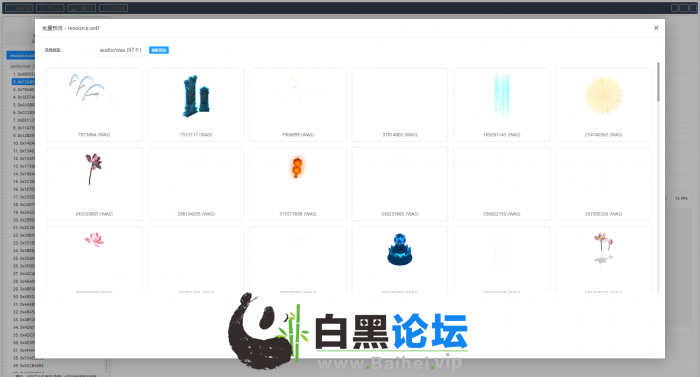Screen dimensions: 700x377
Task: Select the 31814802 (WAS) empty preview card
Action: pos(400,105)
